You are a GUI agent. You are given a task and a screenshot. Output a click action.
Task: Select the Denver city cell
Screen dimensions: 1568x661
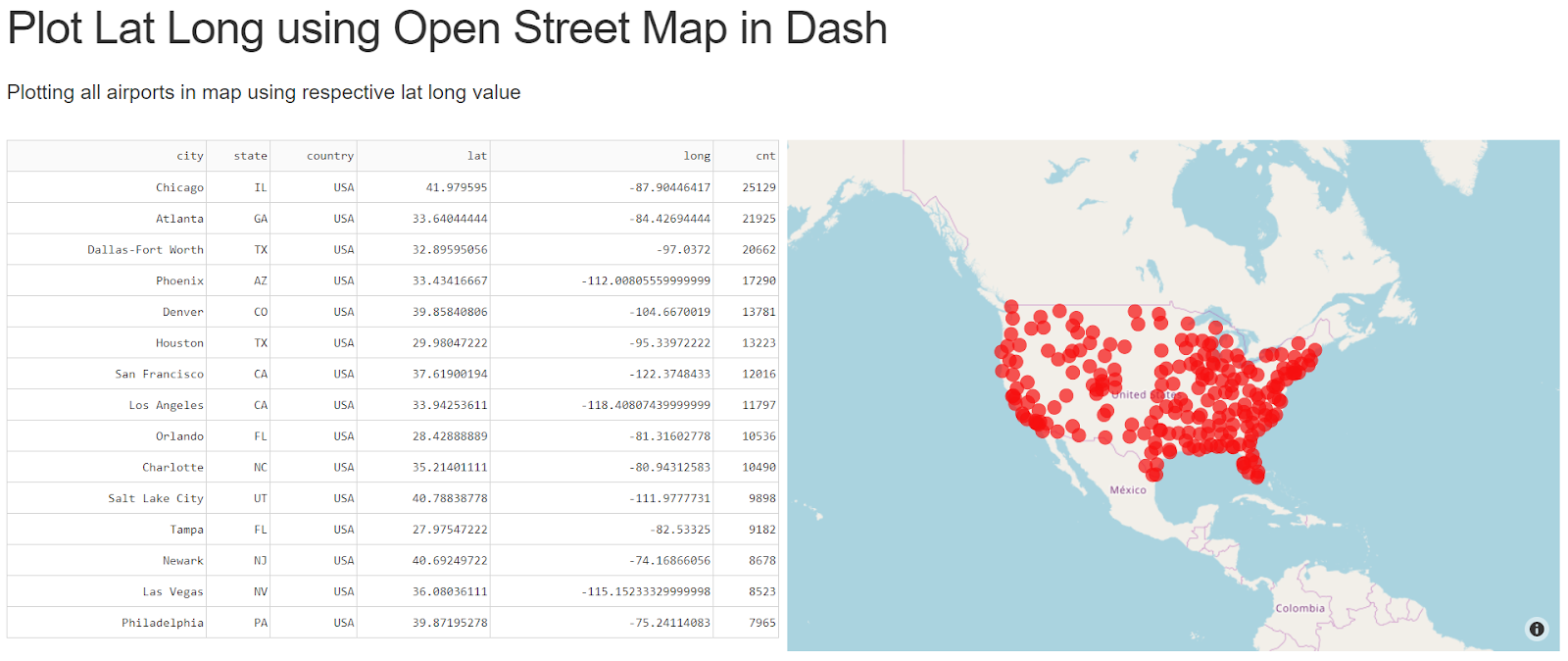pyautogui.click(x=107, y=312)
